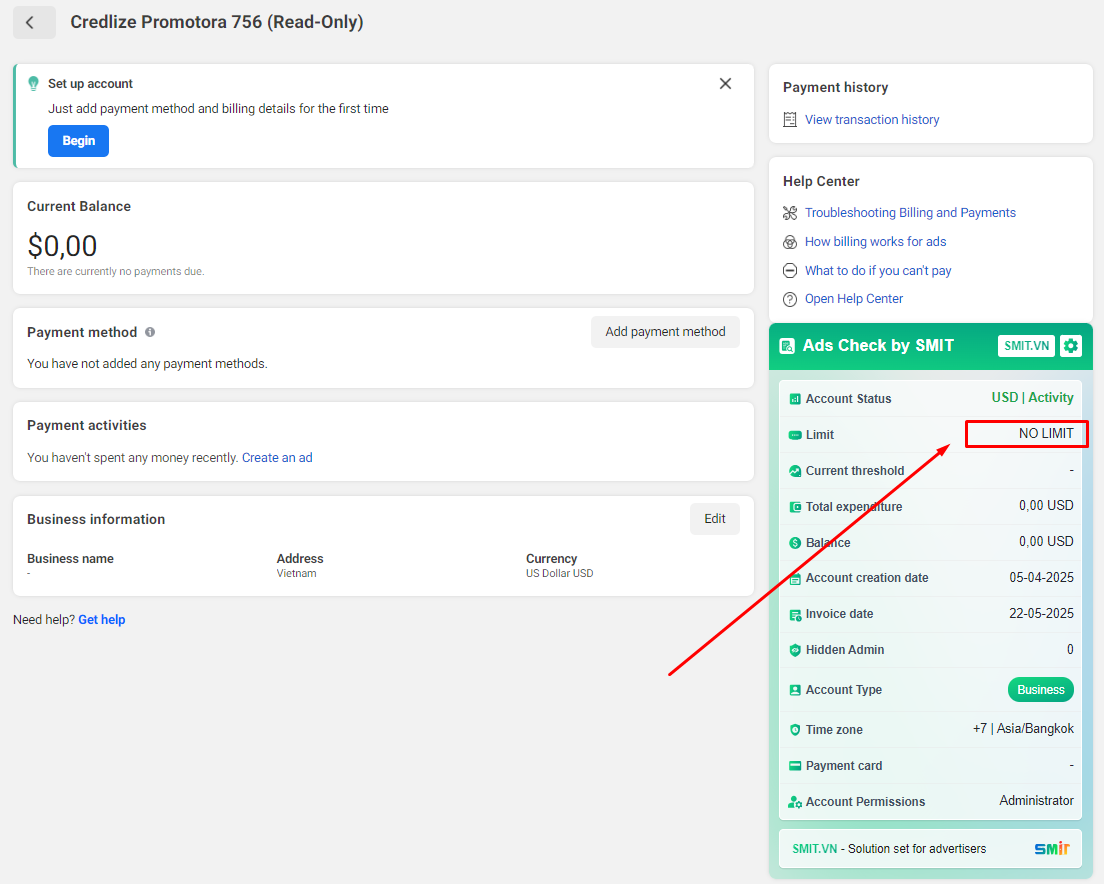Dismiss the Set up account banner

[725, 84]
